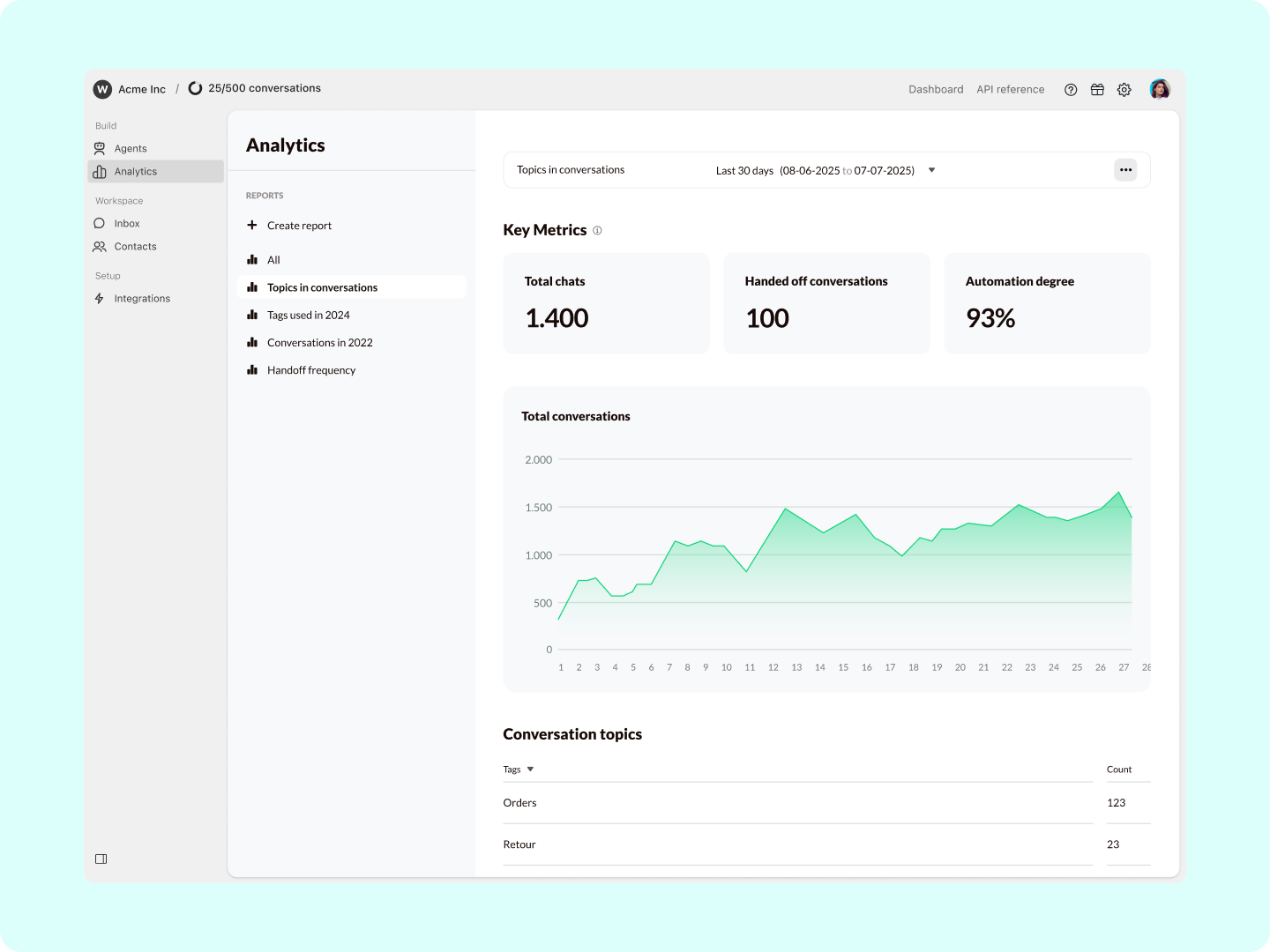Open workspace settings via the gear icon
1270x952 pixels.
1124,89
